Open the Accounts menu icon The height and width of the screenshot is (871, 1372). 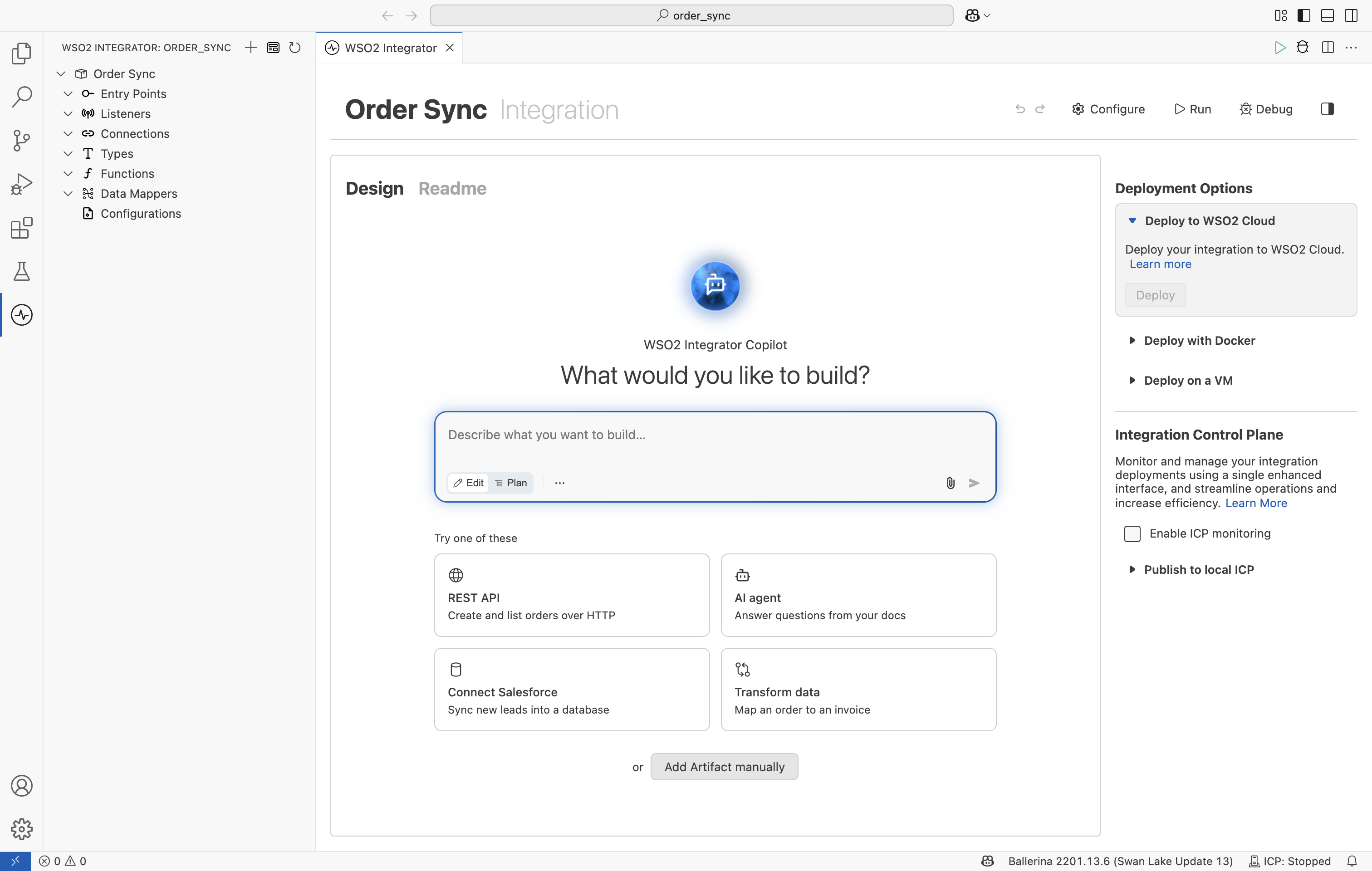tap(22, 786)
